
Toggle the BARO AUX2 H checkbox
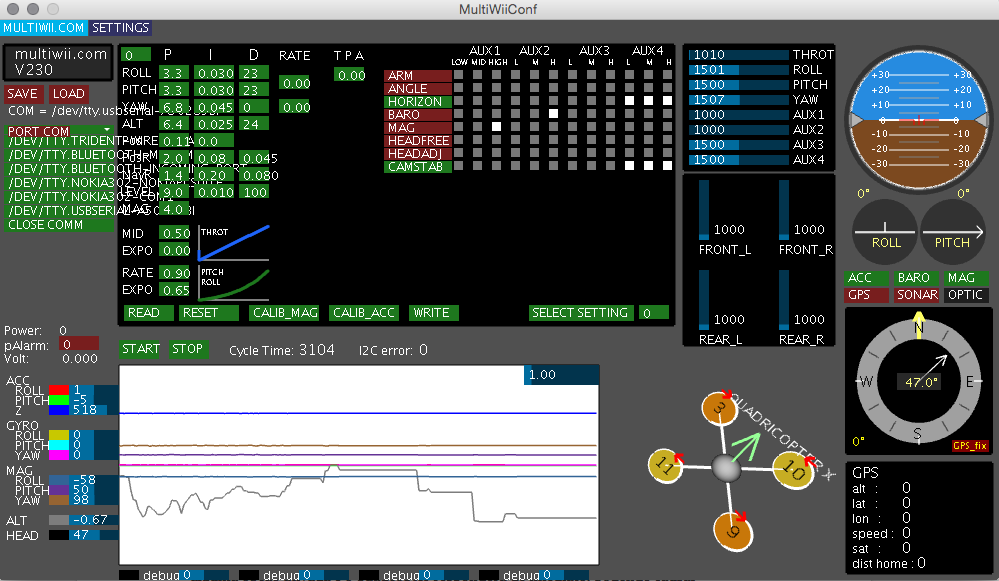point(552,114)
